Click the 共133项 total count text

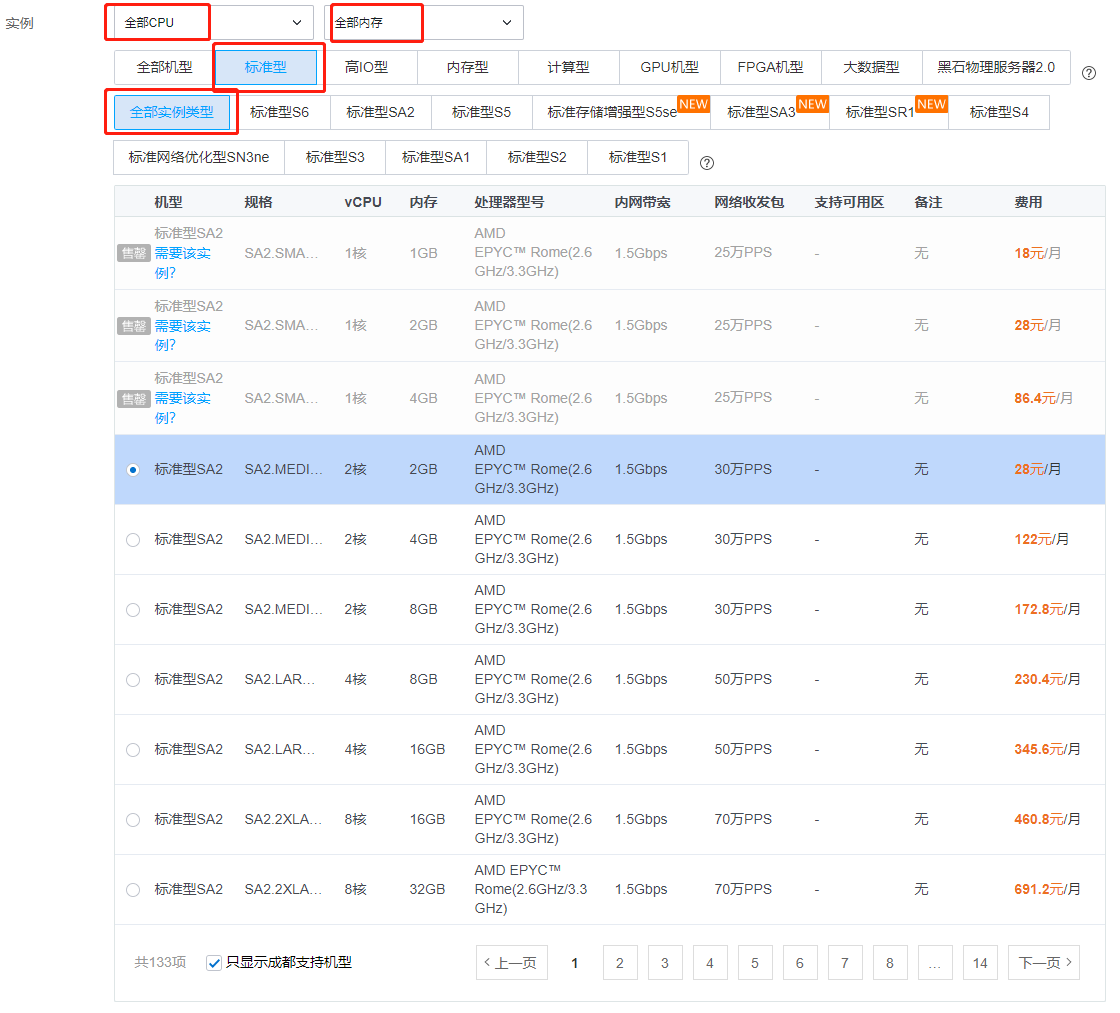pyautogui.click(x=160, y=962)
